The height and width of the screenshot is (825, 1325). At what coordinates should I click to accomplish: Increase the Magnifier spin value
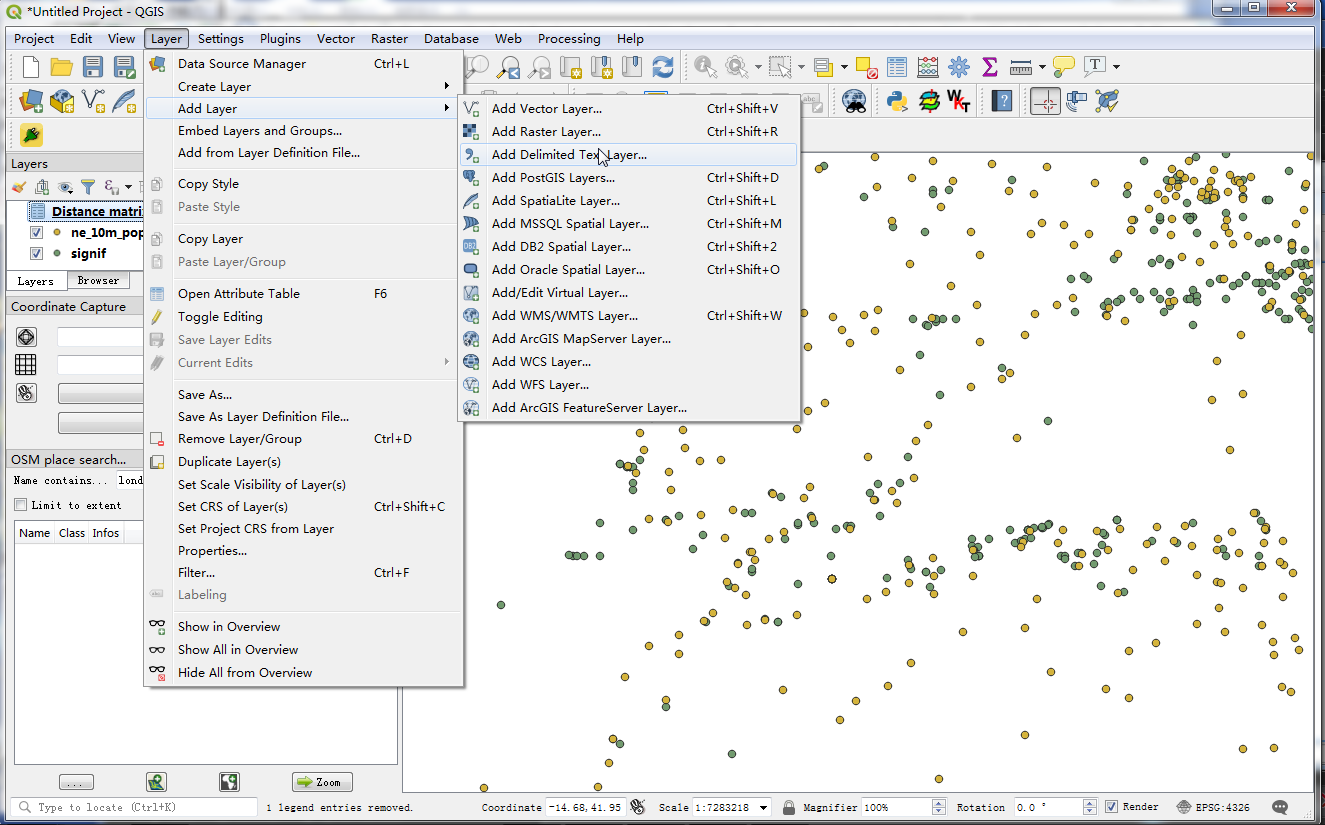938,803
